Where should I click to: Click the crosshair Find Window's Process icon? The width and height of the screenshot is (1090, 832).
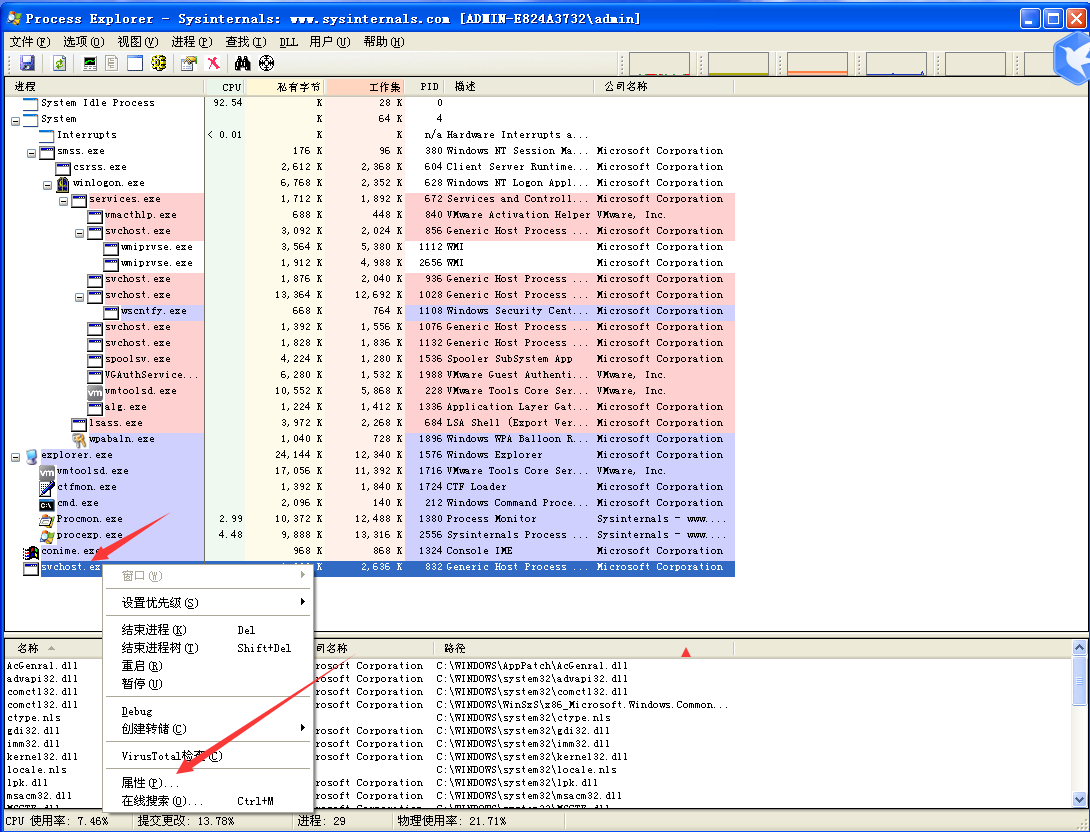tap(266, 63)
